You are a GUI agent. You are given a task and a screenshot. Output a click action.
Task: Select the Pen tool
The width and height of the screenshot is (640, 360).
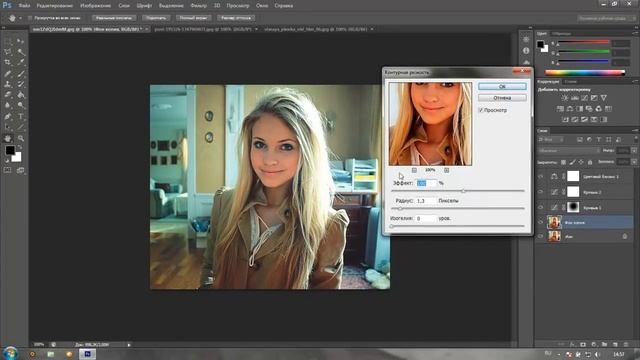(x=8, y=116)
